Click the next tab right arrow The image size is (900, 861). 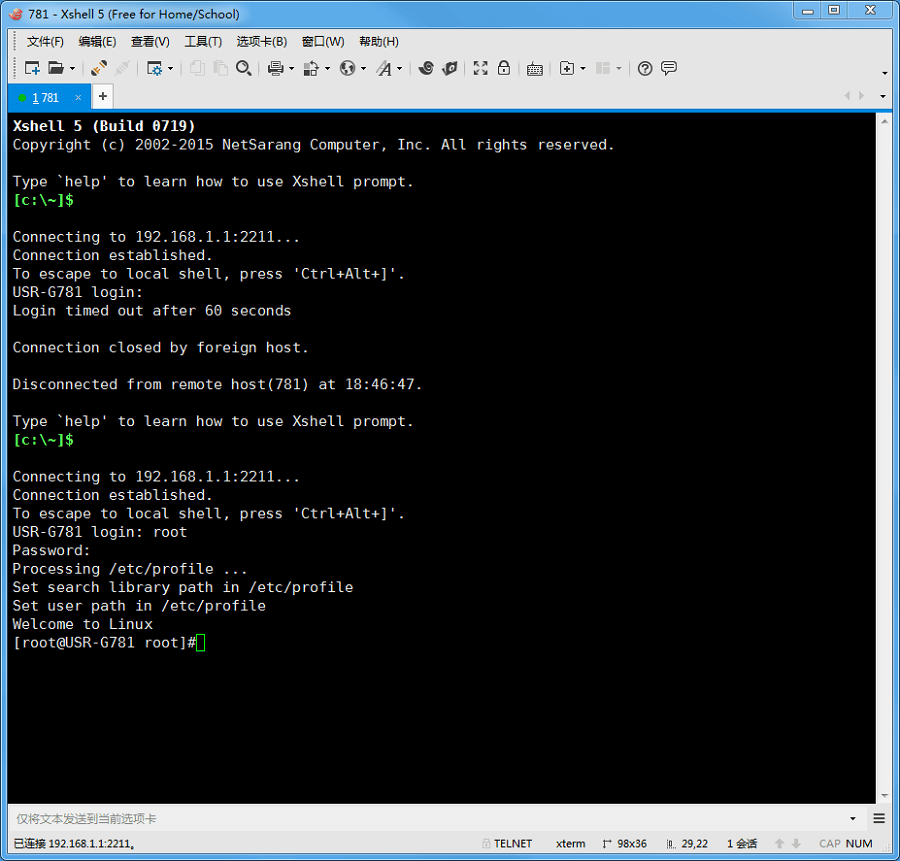pos(861,96)
